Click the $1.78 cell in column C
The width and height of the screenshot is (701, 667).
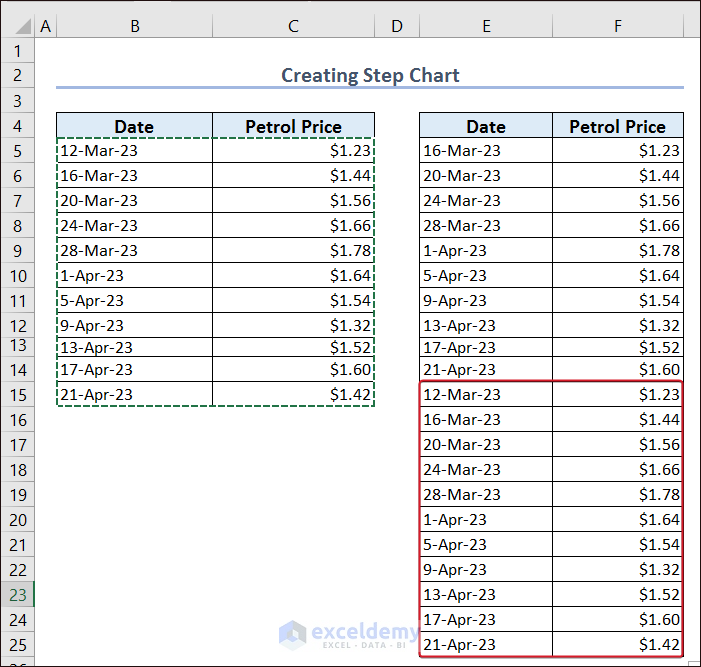(293, 250)
